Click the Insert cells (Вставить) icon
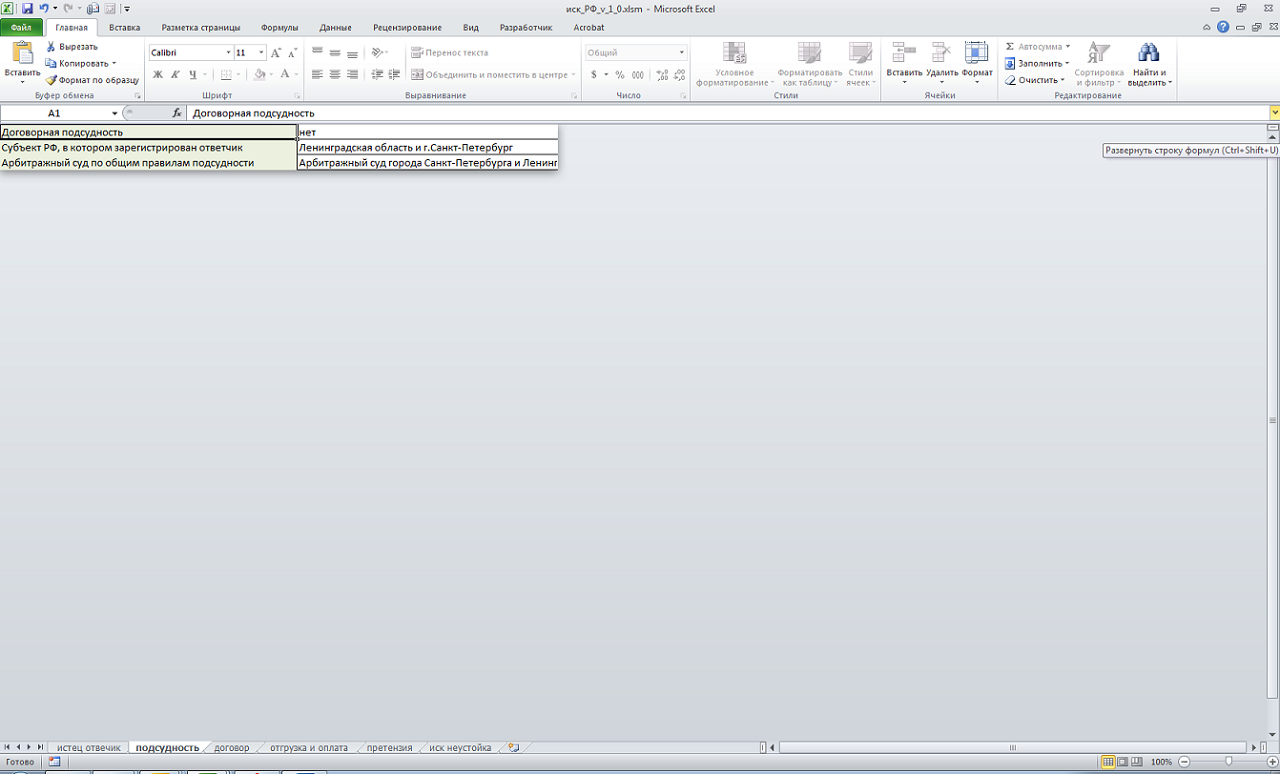 click(x=904, y=60)
